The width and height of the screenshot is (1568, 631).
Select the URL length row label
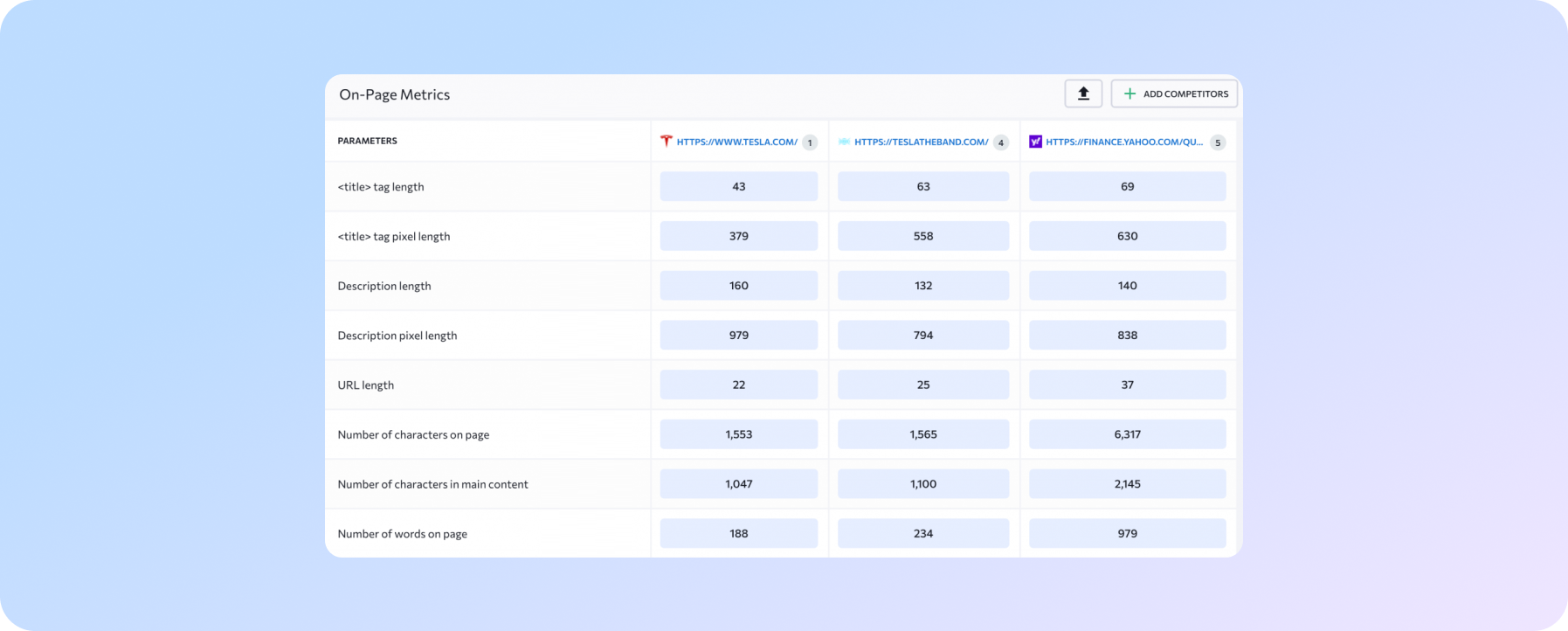pos(365,385)
